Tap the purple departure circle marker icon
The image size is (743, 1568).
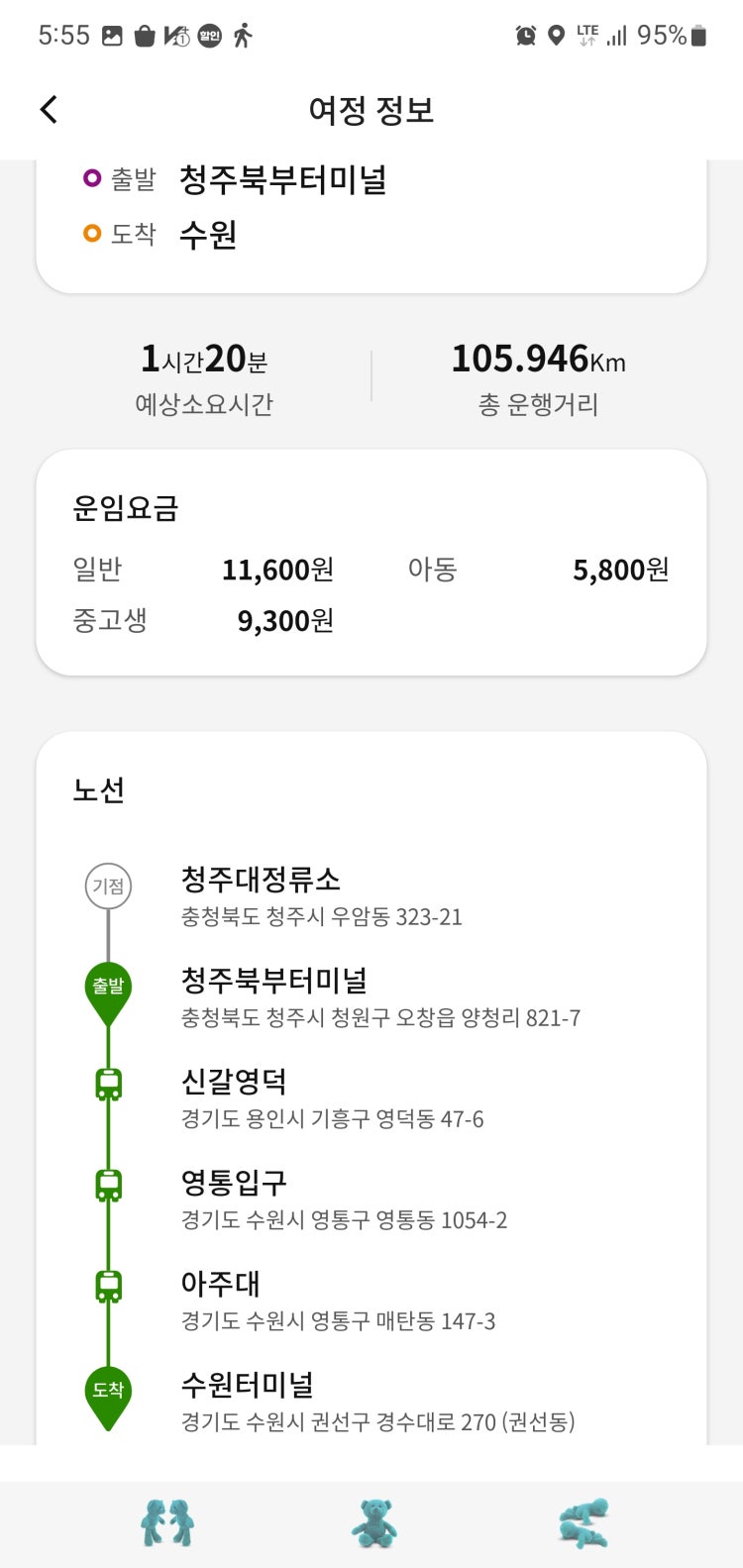pos(92,178)
